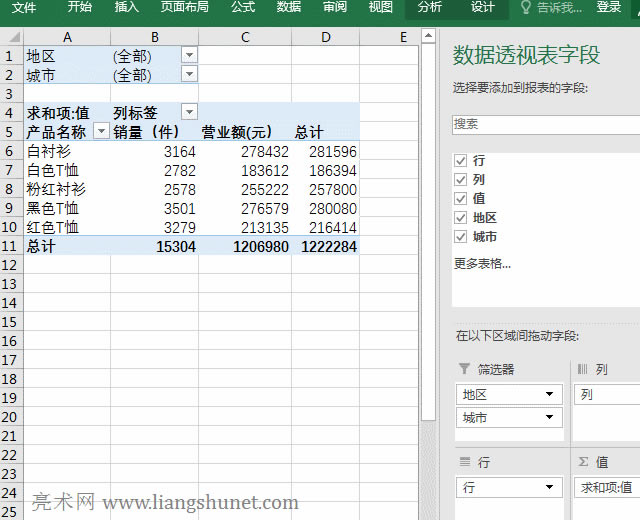Image resolution: width=640 pixels, height=520 pixels.
Task: Expand the 地区 item in the filters area
Action: pos(550,394)
